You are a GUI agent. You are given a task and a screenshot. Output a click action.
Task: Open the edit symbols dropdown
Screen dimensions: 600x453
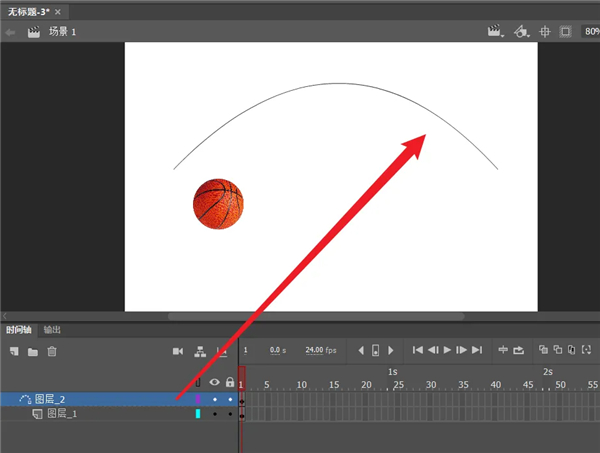(x=520, y=32)
